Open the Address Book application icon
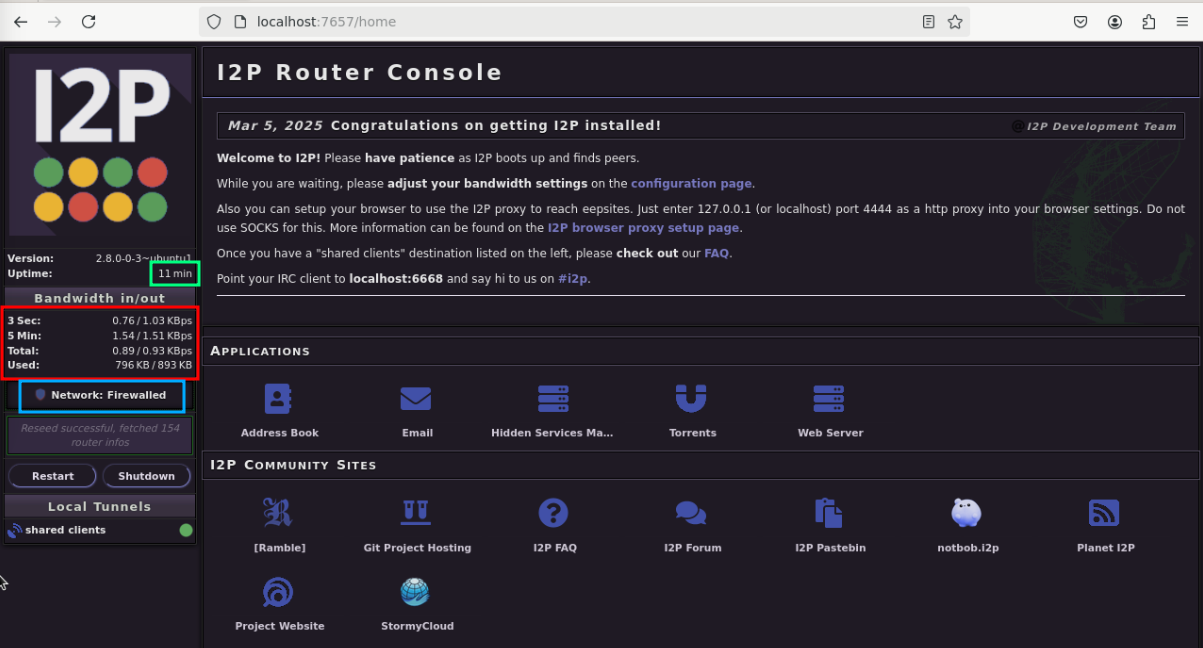 [279, 398]
